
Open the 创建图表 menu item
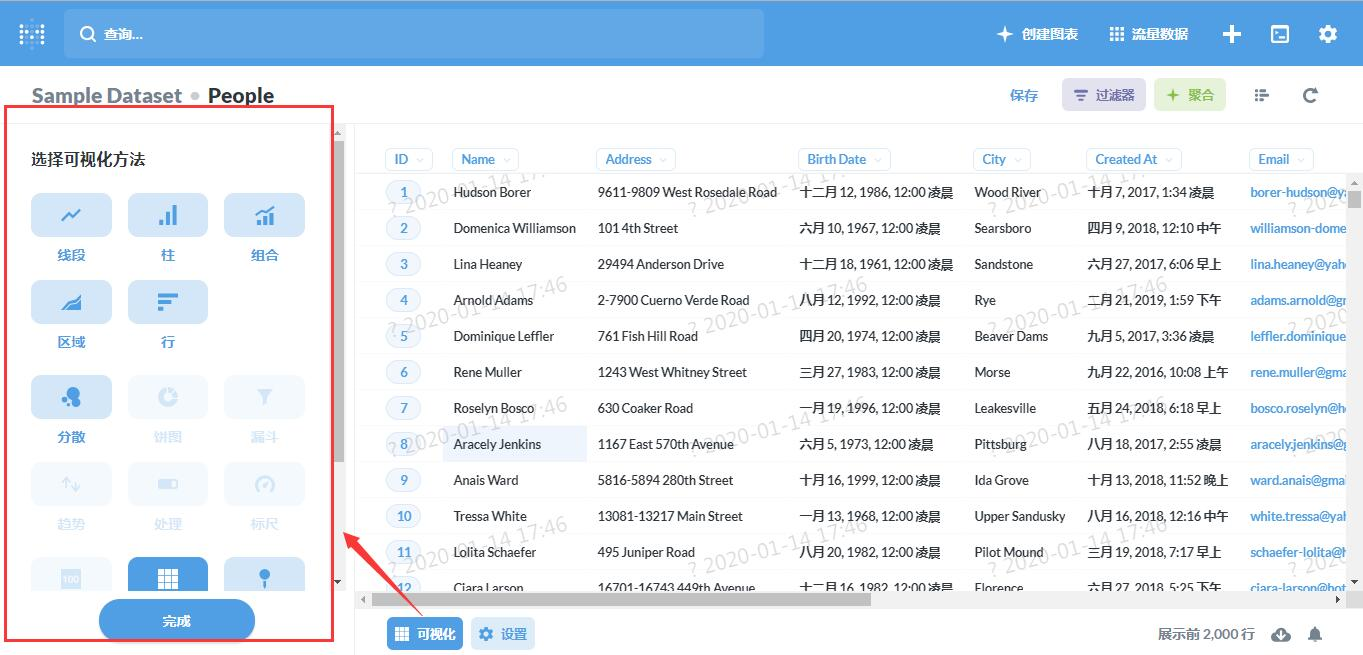coord(1038,34)
